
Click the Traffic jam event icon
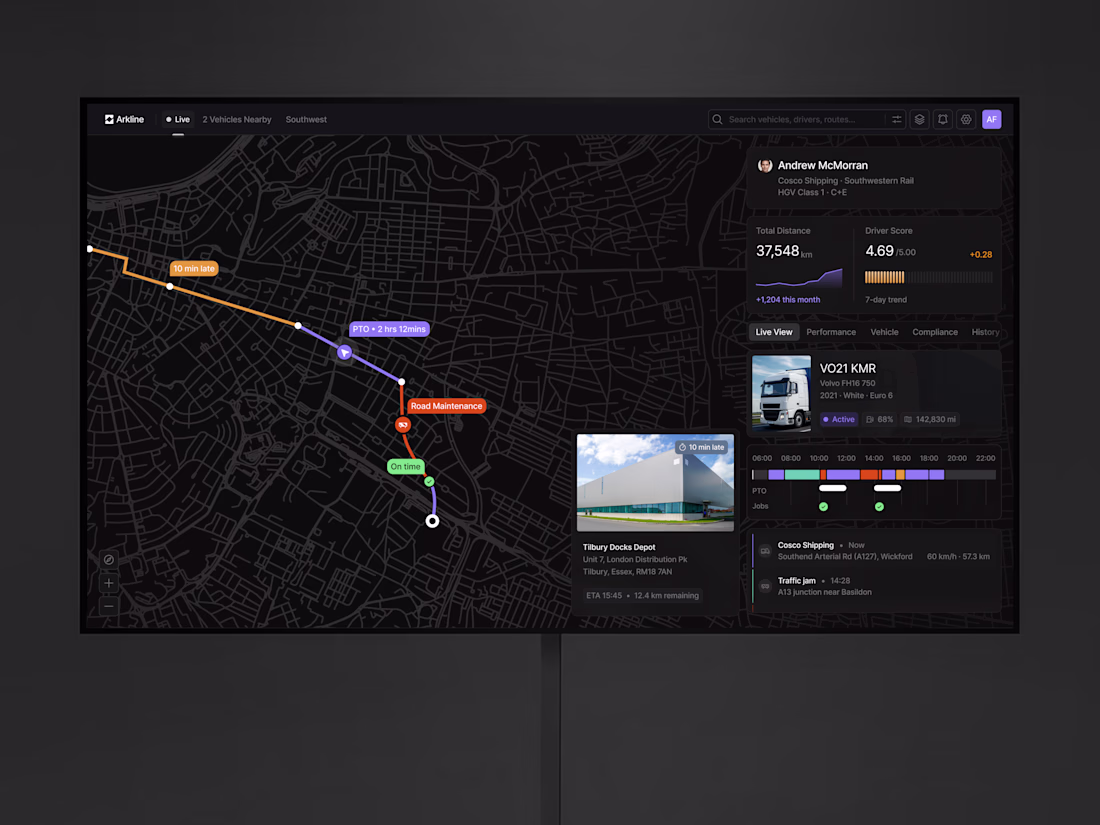[765, 586]
